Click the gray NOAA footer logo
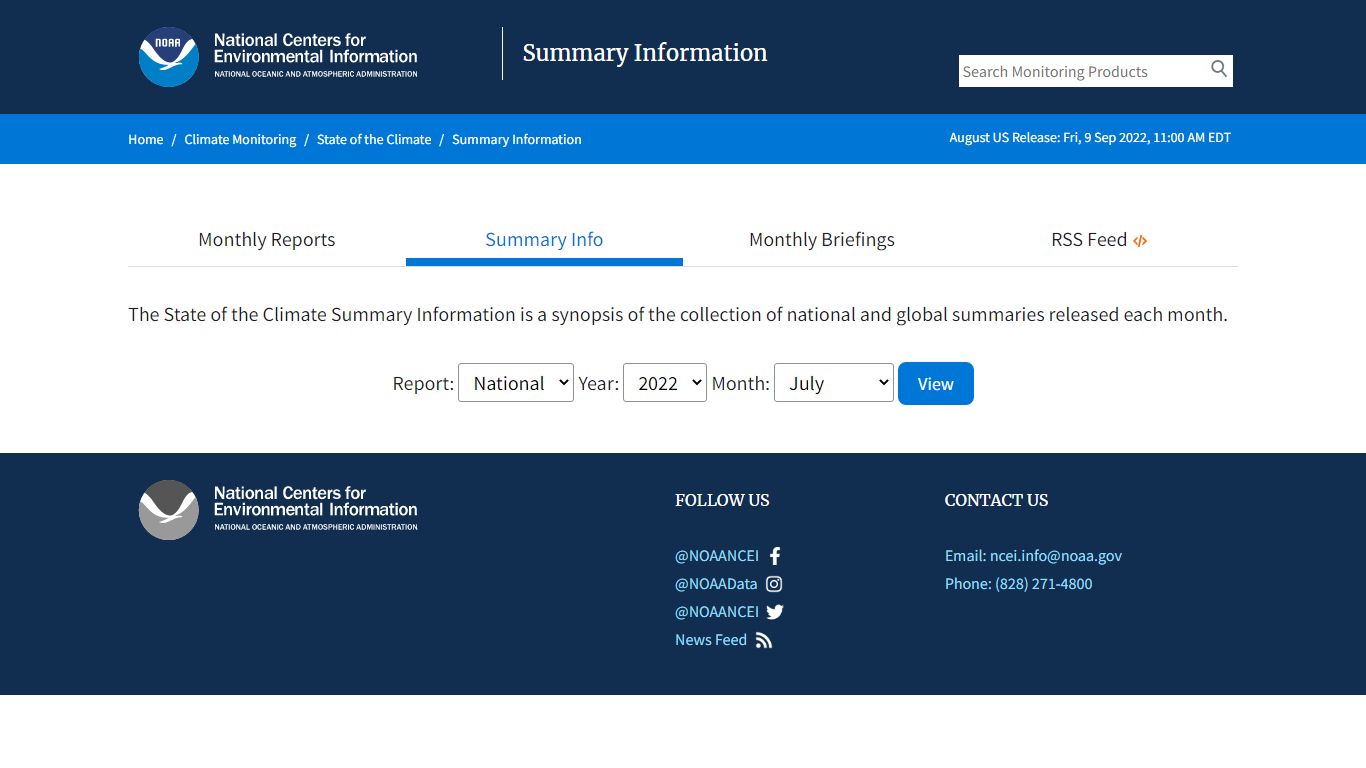This screenshot has height=768, width=1366. point(169,510)
